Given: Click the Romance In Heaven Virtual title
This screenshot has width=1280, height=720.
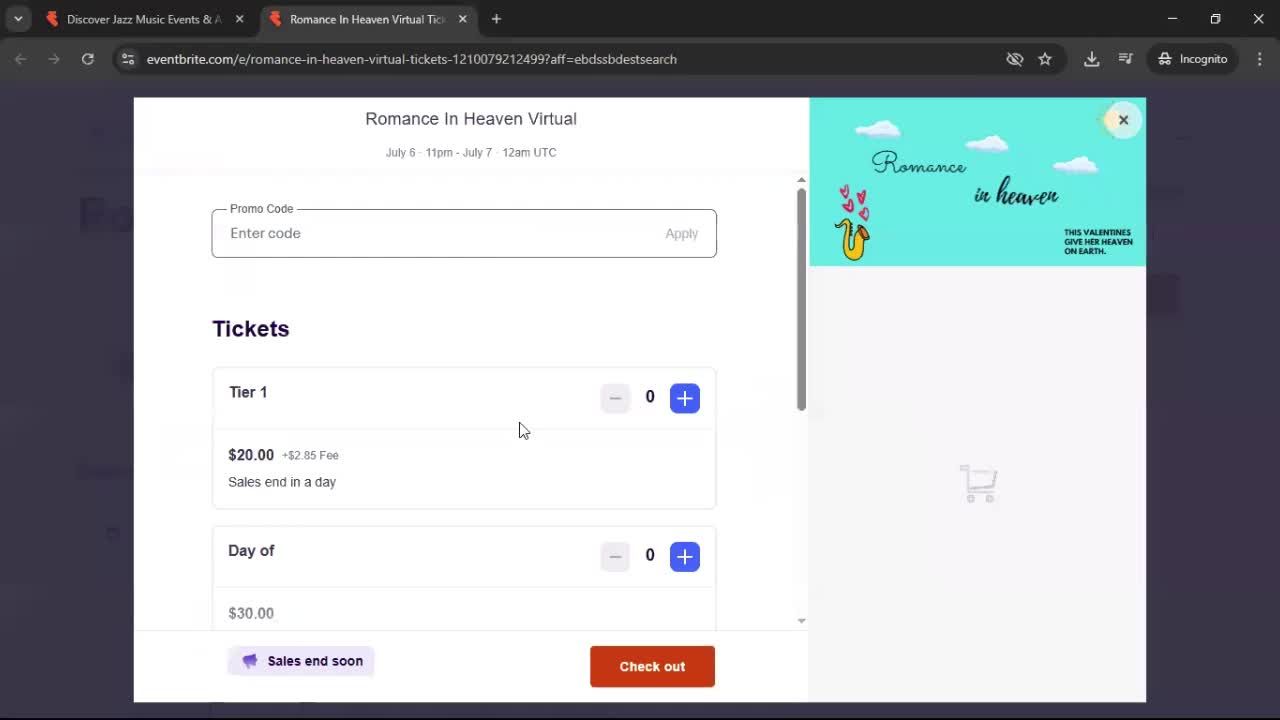Looking at the screenshot, I should click(x=471, y=119).
